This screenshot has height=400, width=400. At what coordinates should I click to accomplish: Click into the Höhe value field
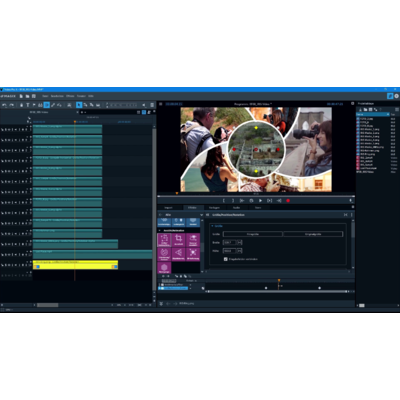[229, 251]
